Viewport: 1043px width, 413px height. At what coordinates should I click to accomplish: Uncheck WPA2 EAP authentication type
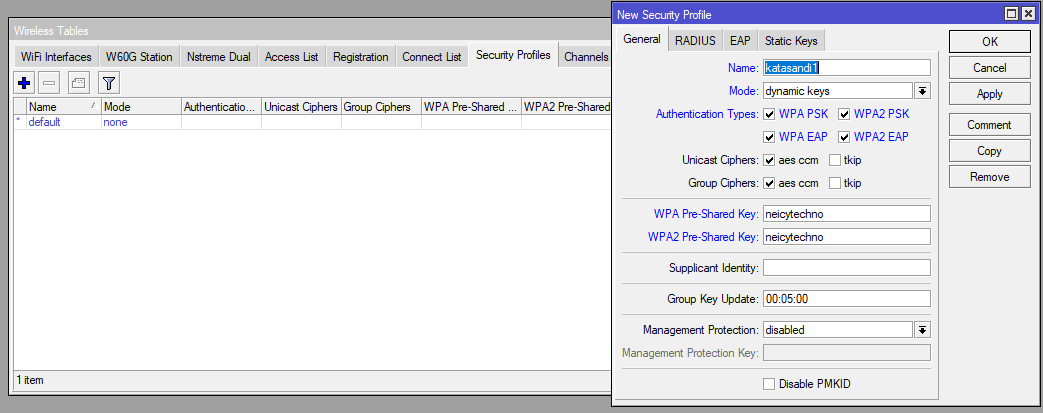(844, 137)
